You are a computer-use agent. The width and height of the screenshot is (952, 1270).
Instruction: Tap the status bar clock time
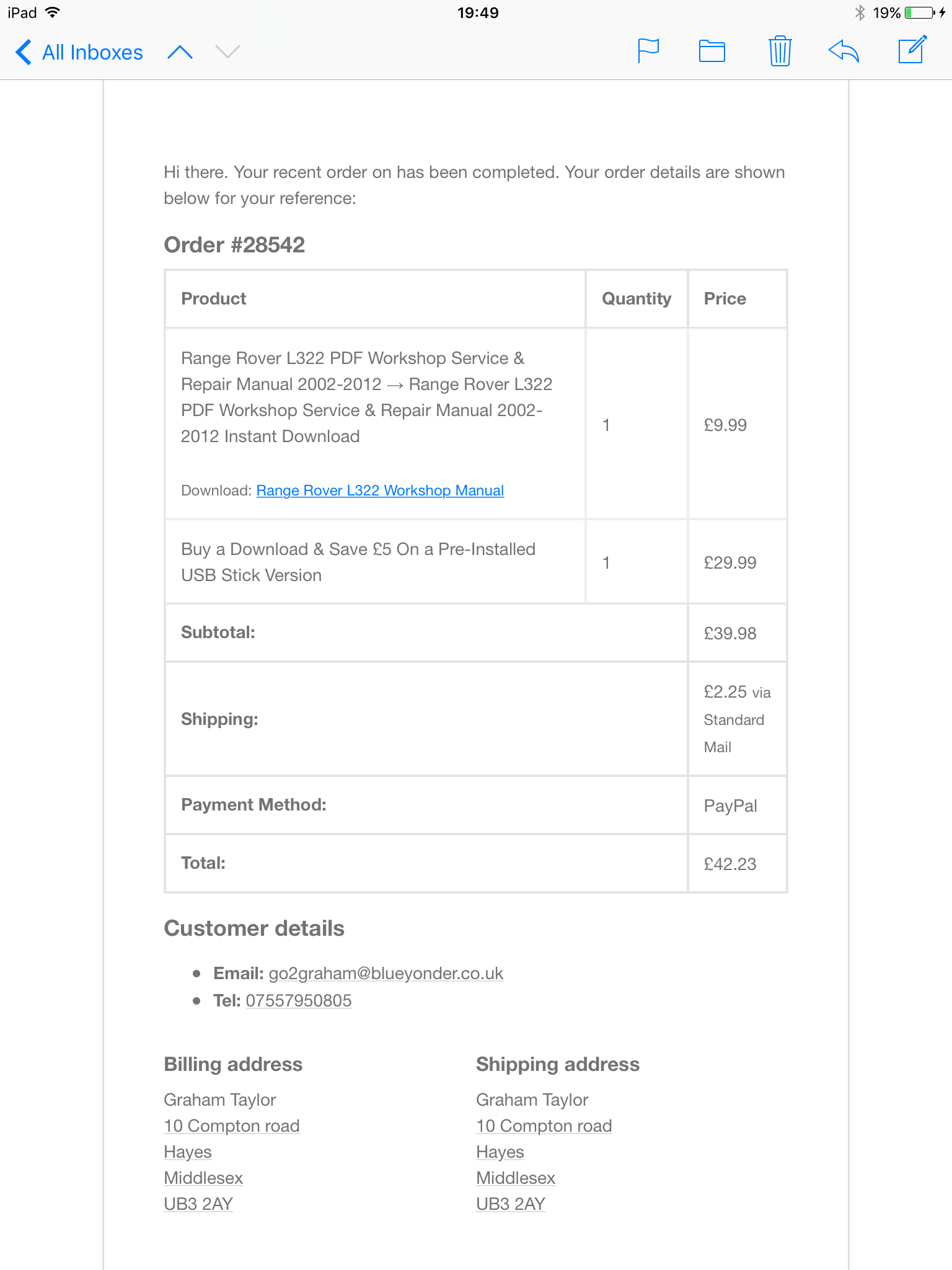pos(478,13)
